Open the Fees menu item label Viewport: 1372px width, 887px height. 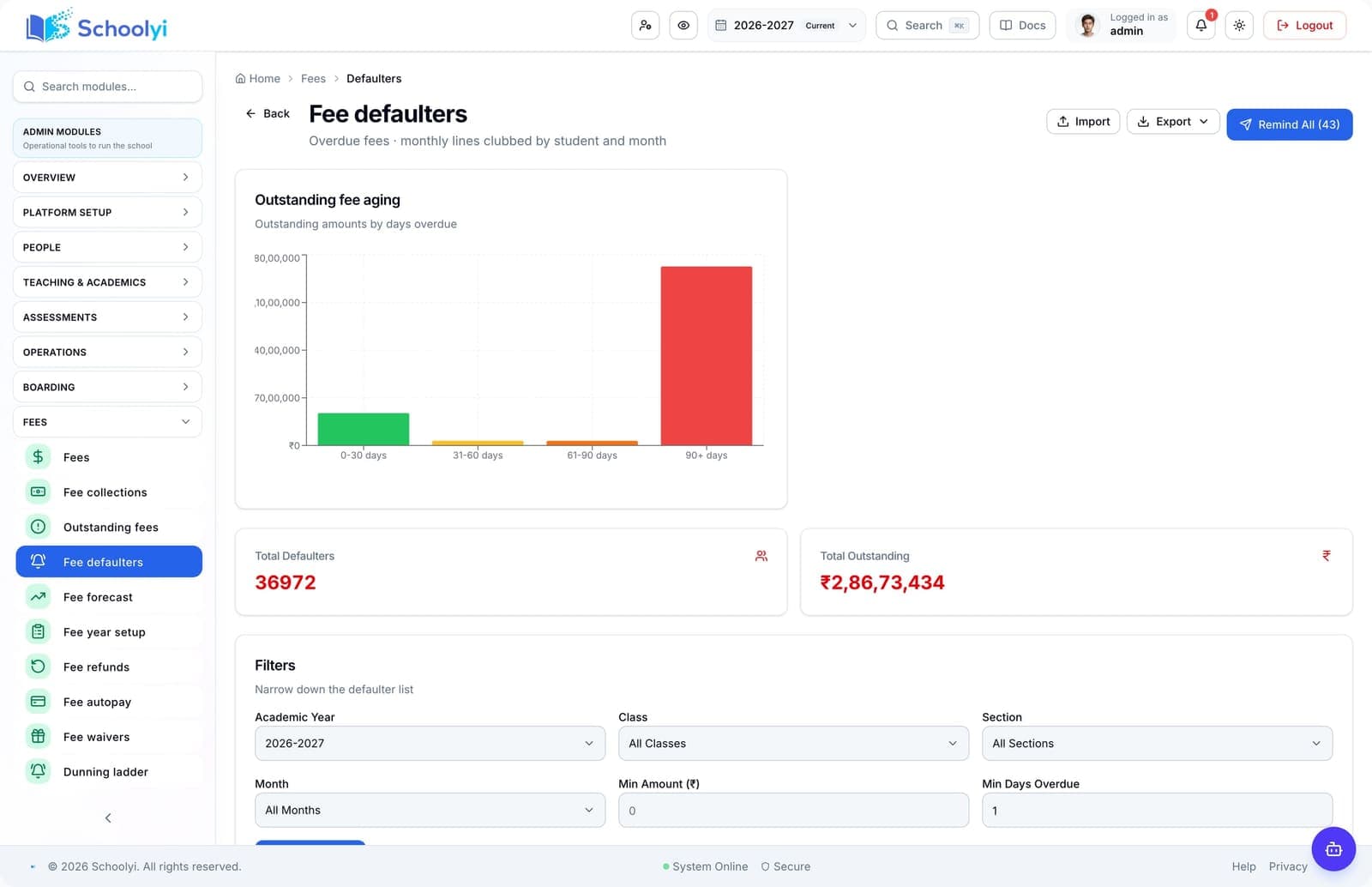click(x=76, y=457)
